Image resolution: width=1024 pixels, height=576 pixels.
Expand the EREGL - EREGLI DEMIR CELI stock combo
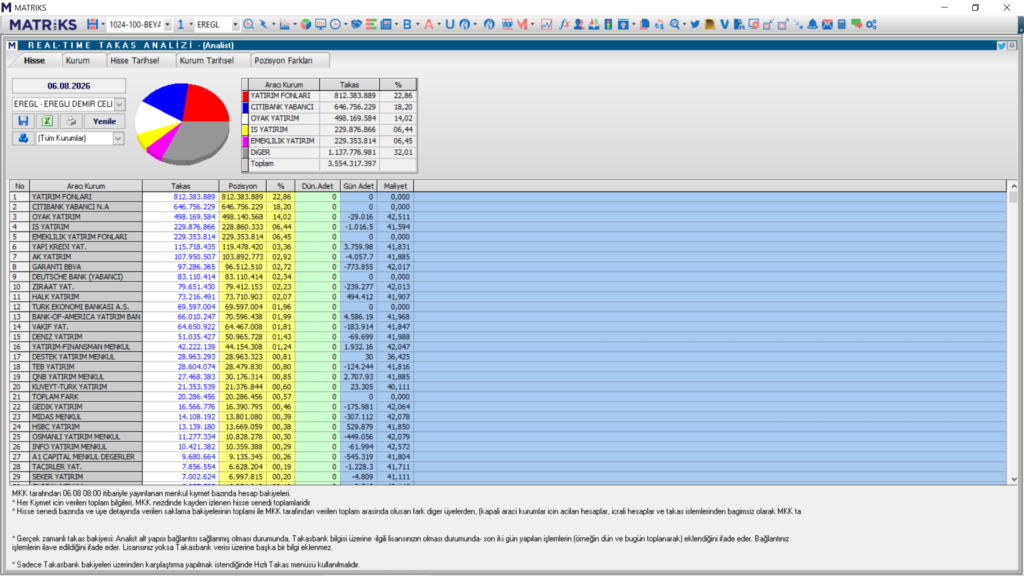(120, 104)
